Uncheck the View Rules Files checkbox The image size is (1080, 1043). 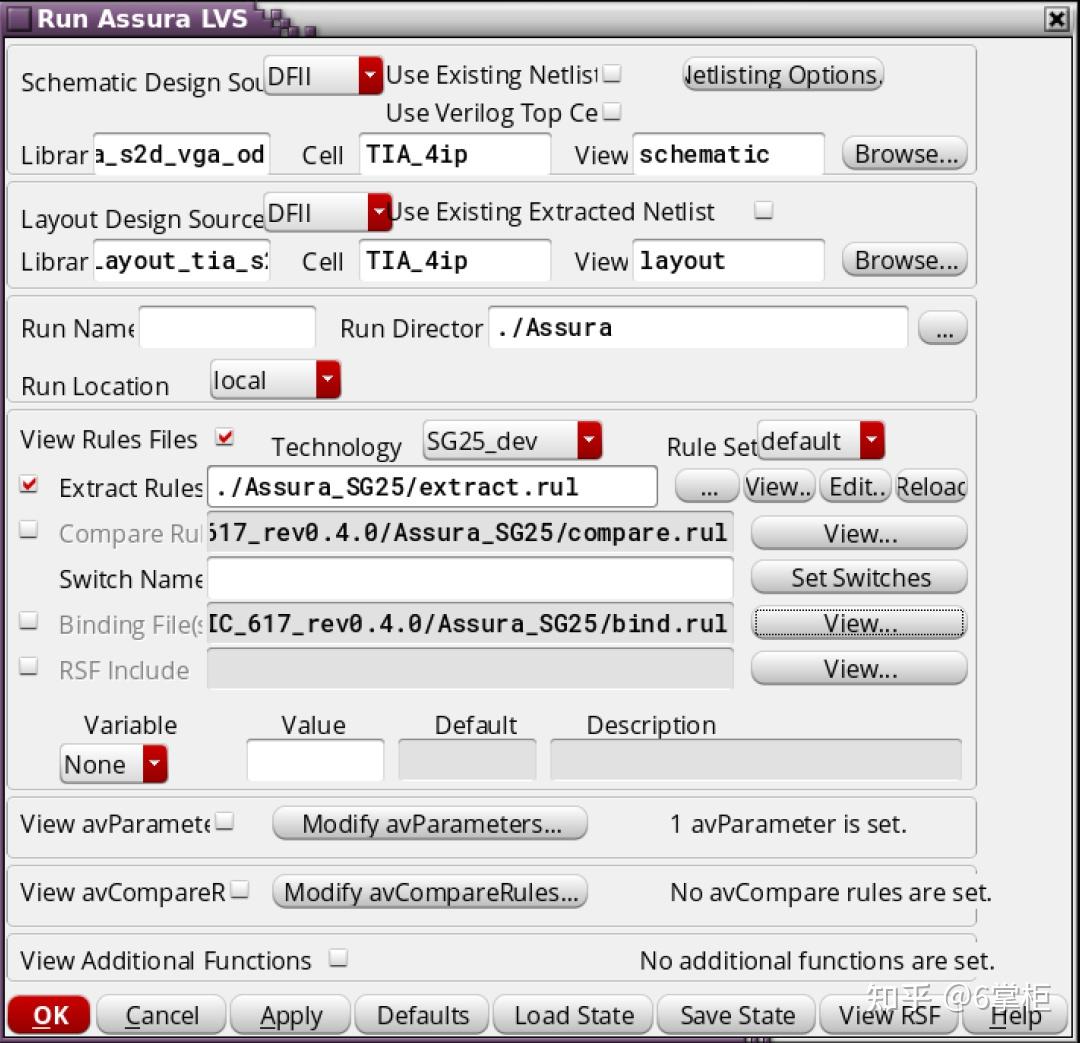pyautogui.click(x=225, y=437)
